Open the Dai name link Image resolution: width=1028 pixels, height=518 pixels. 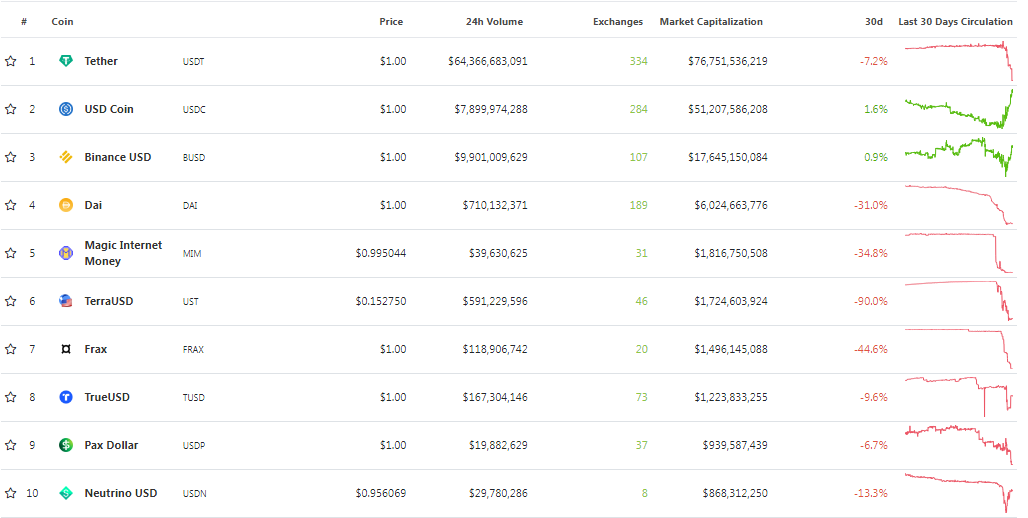93,205
